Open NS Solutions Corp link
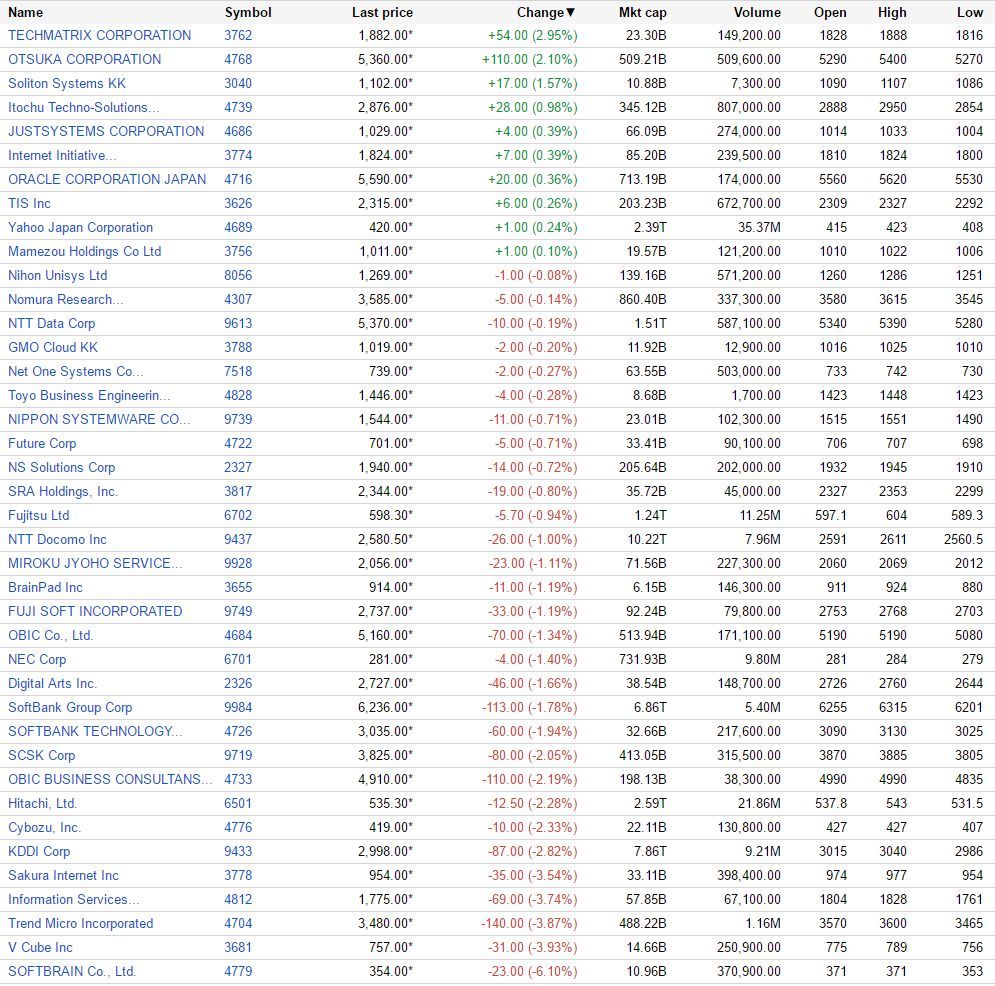The image size is (995, 986). click(62, 468)
